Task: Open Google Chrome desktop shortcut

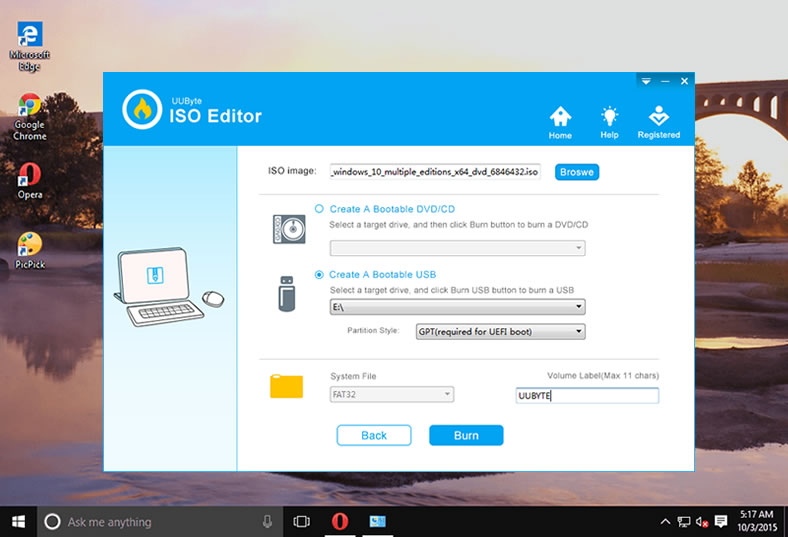Action: coord(29,107)
